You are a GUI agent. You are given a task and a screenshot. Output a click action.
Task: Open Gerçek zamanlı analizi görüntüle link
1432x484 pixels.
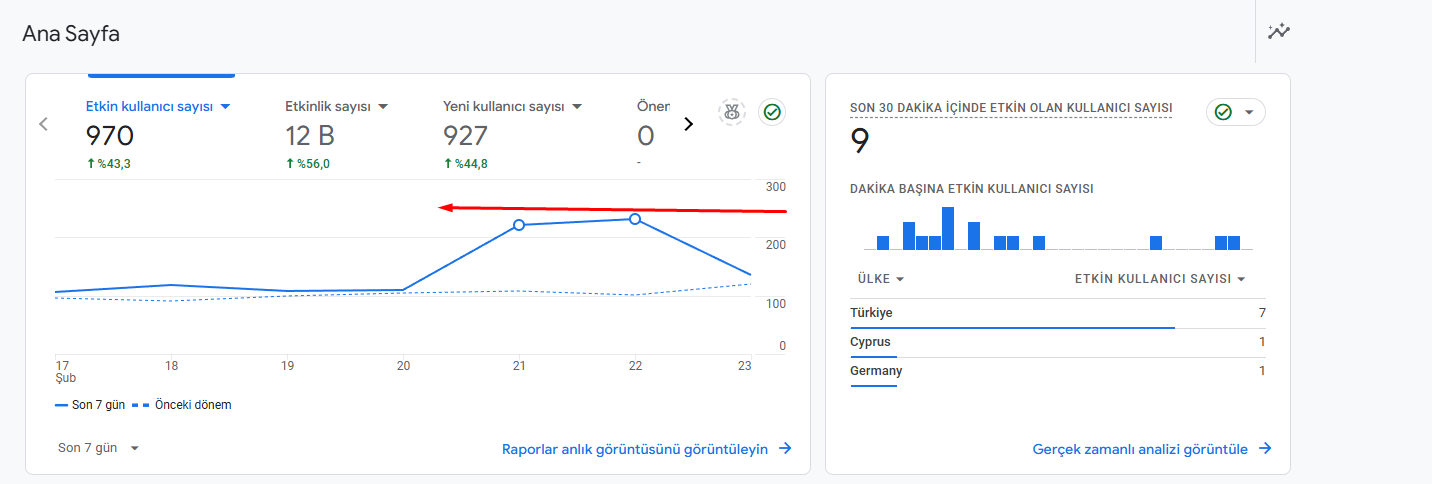[1152, 449]
